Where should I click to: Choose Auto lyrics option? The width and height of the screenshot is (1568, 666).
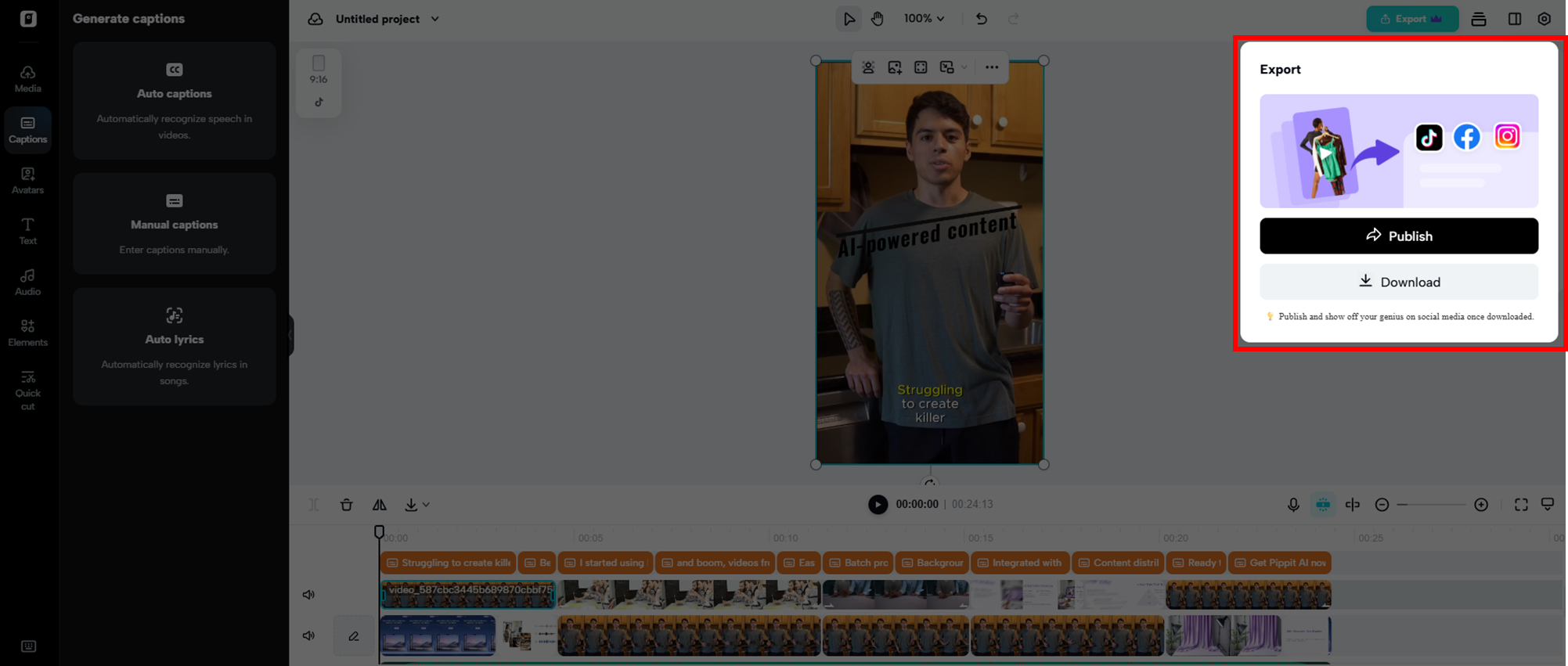click(175, 347)
